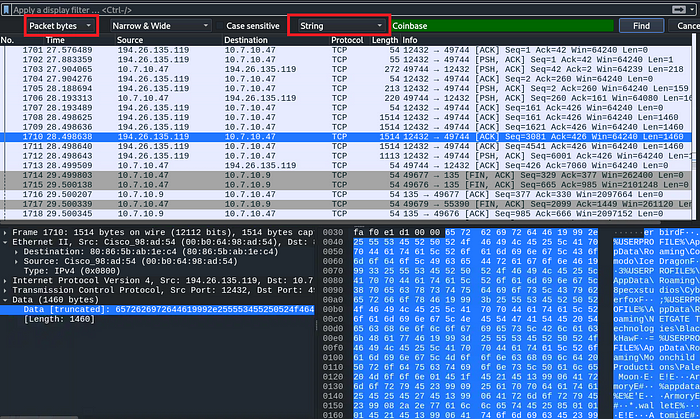Toggle the Case sensitive checkbox
Screen dimensions: 700x419
point(219,26)
